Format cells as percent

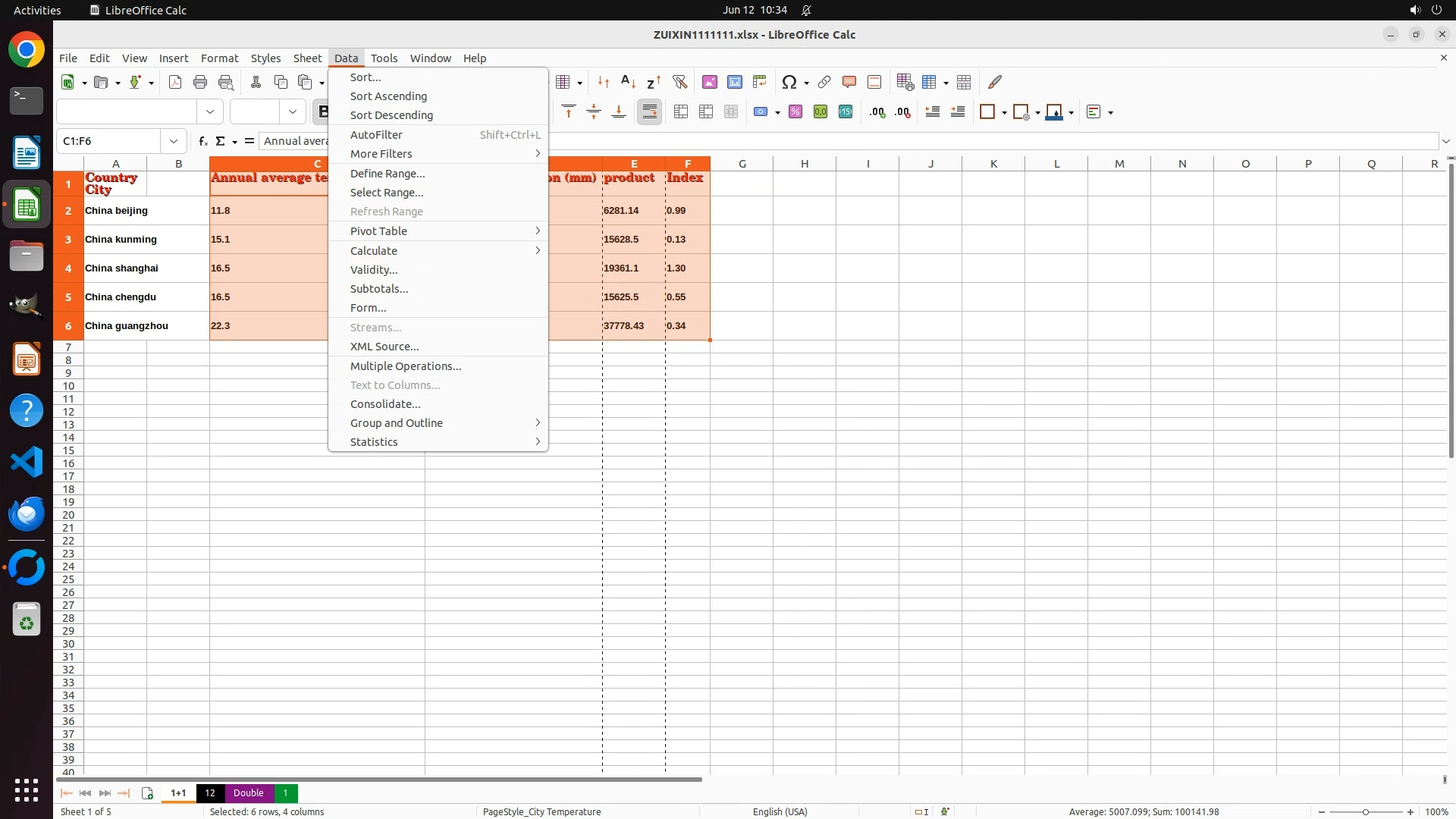coord(795,112)
